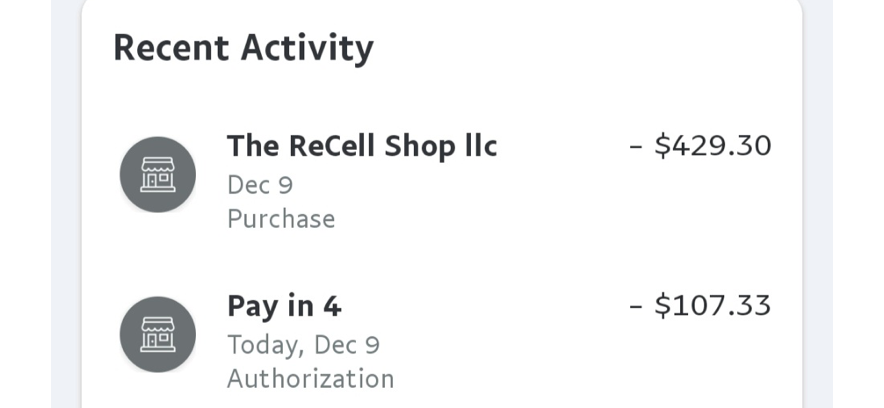Click the Recent Activity heading

244,49
